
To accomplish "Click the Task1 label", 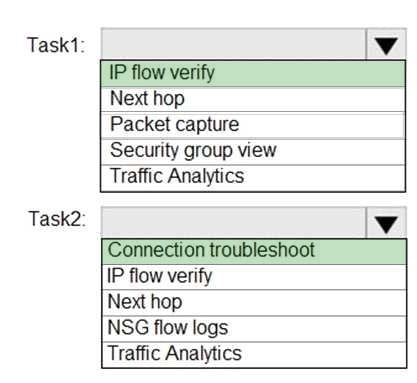I will pos(56,45).
